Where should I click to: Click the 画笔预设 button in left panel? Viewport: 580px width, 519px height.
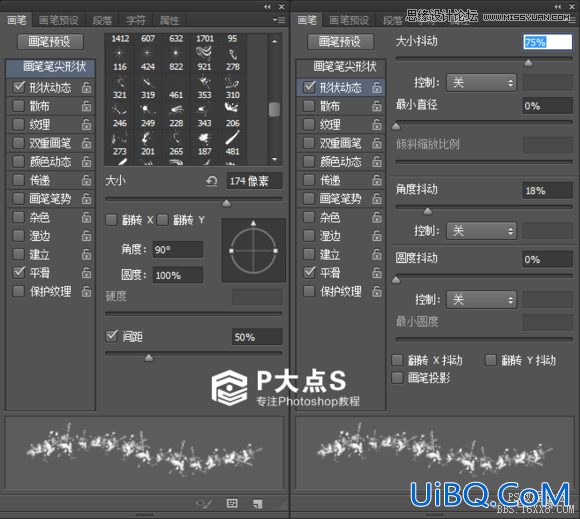[x=50, y=41]
